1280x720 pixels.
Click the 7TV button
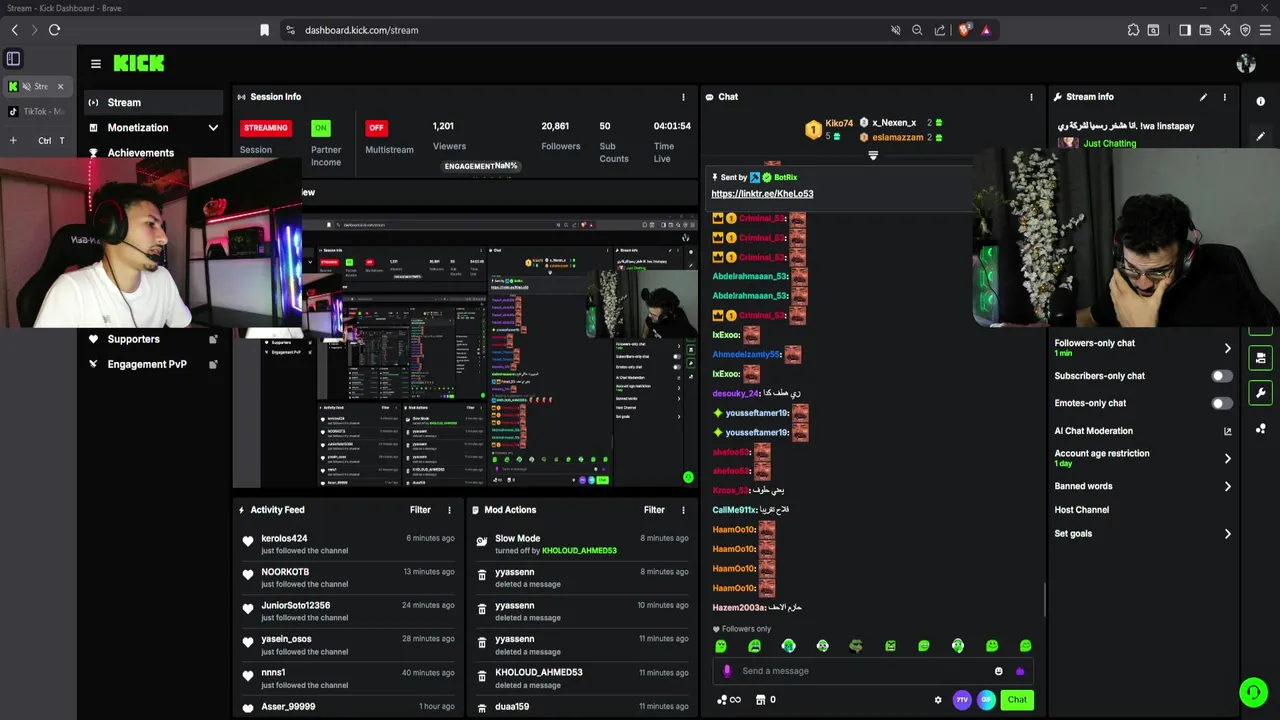tap(962, 700)
